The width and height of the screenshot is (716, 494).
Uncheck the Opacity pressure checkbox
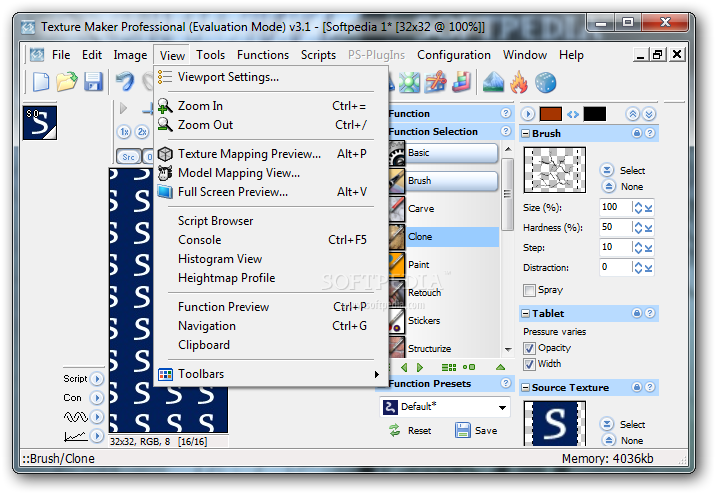click(529, 348)
